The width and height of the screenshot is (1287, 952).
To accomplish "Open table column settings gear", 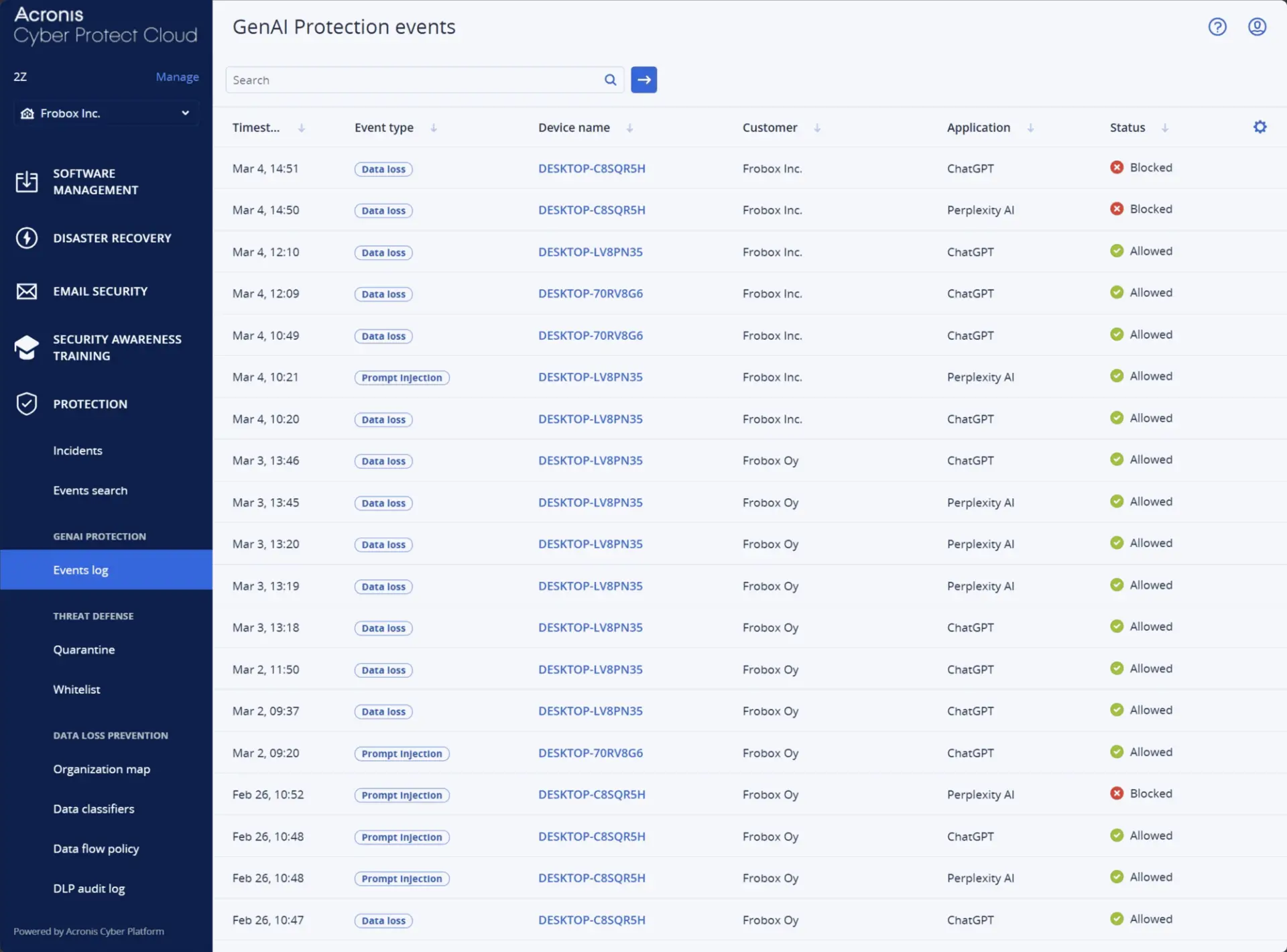I will click(1260, 127).
